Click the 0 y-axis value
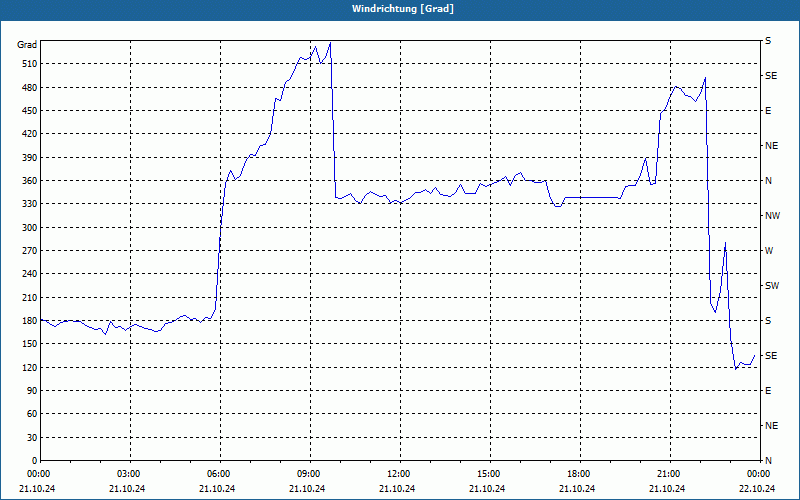 (x=35, y=461)
